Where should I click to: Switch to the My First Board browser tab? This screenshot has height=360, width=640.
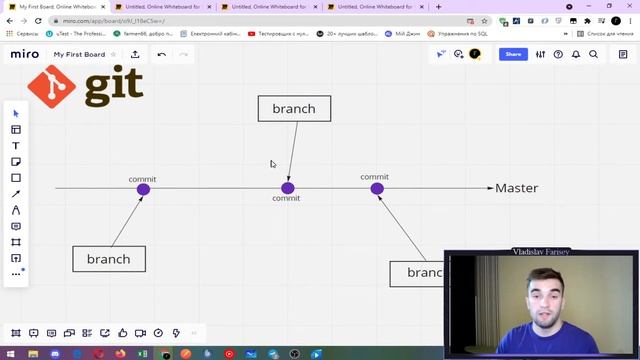(x=57, y=7)
